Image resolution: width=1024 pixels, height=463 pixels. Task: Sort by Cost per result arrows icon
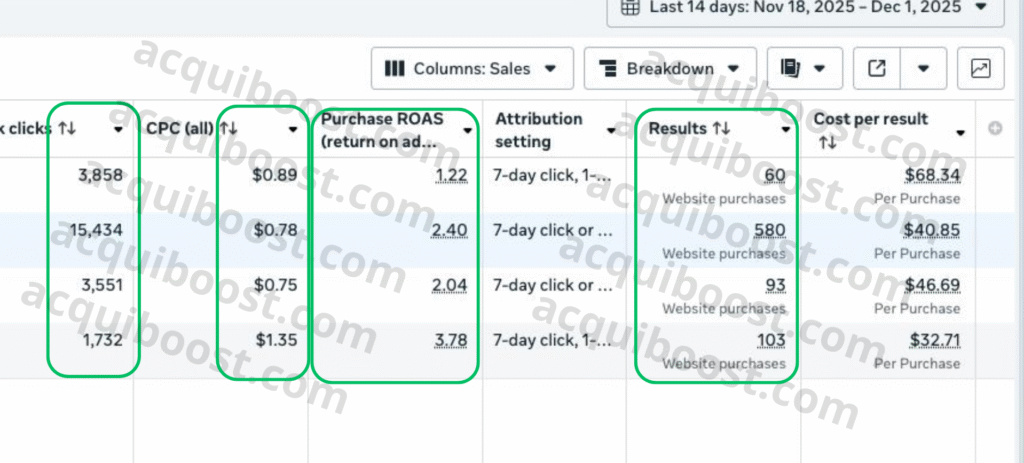click(828, 143)
